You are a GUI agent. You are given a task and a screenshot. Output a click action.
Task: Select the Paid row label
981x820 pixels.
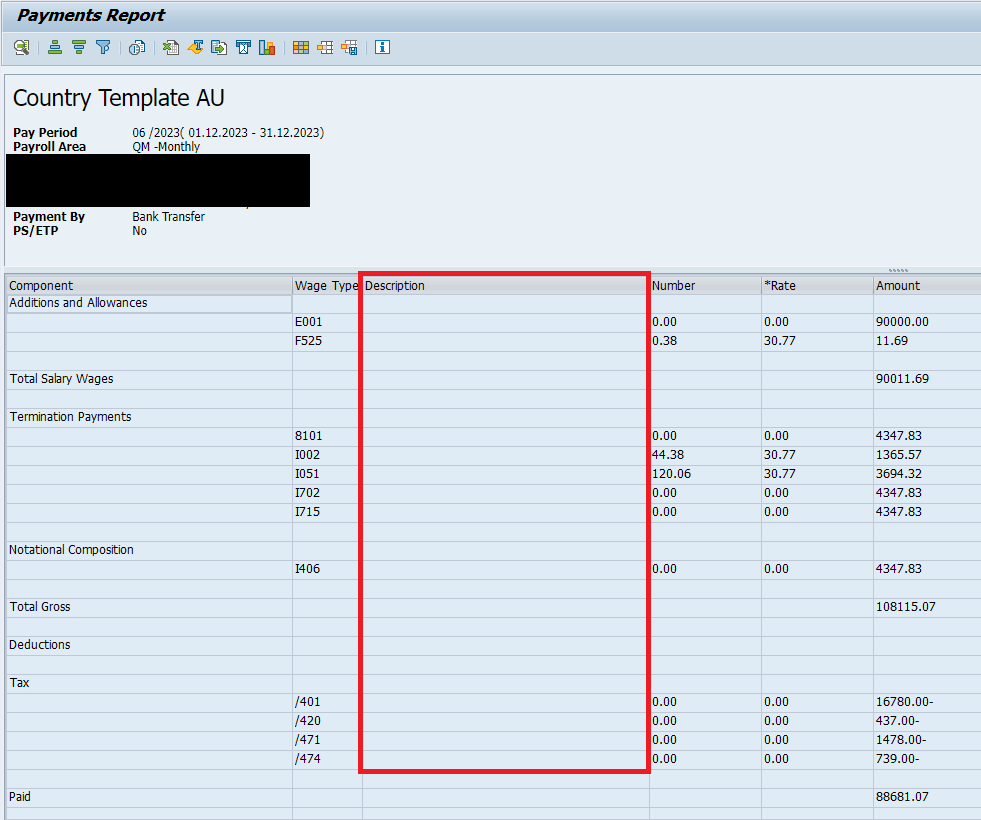[x=19, y=797]
